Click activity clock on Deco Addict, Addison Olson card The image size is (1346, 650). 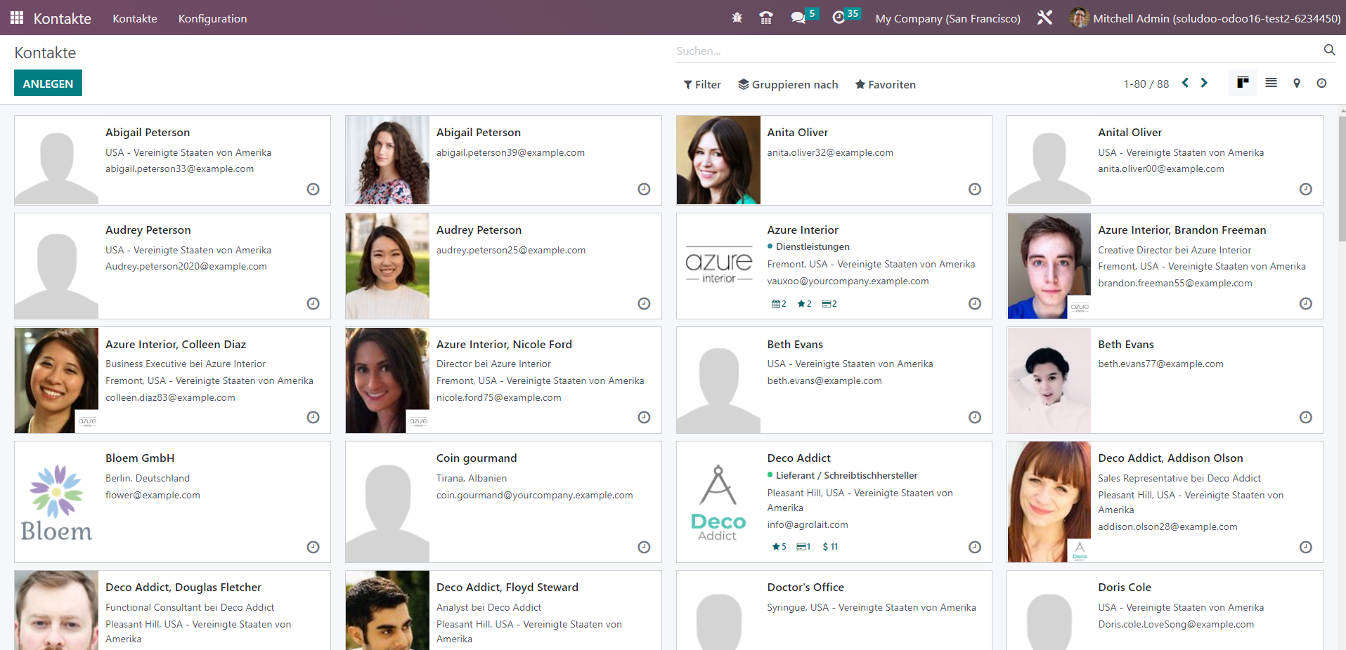point(1306,547)
